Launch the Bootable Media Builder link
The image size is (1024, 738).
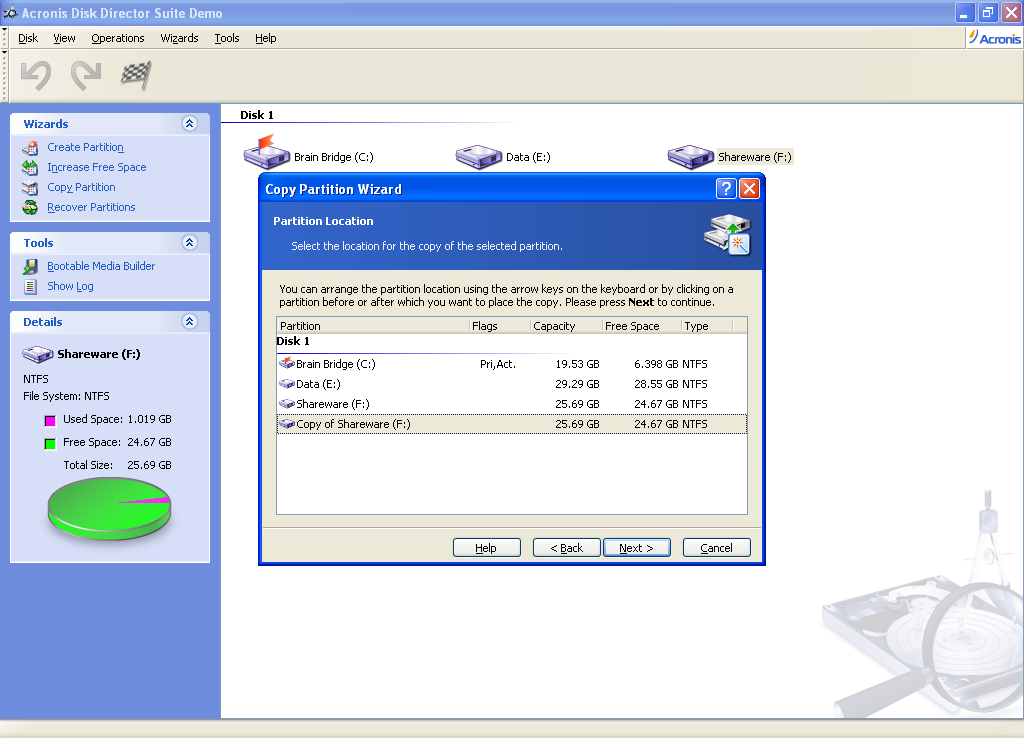(x=101, y=266)
